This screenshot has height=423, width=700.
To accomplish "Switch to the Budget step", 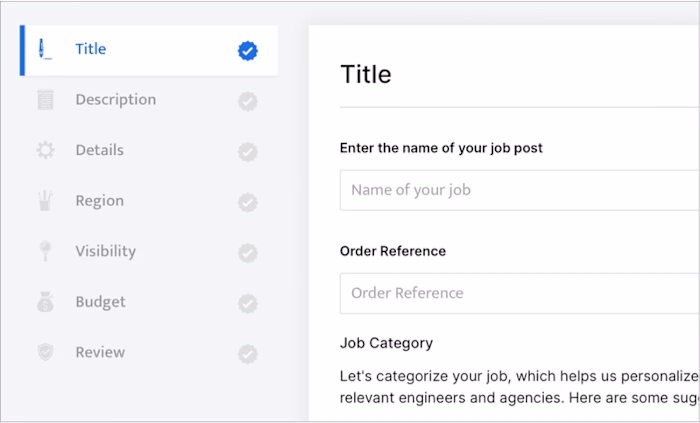I will (x=99, y=302).
